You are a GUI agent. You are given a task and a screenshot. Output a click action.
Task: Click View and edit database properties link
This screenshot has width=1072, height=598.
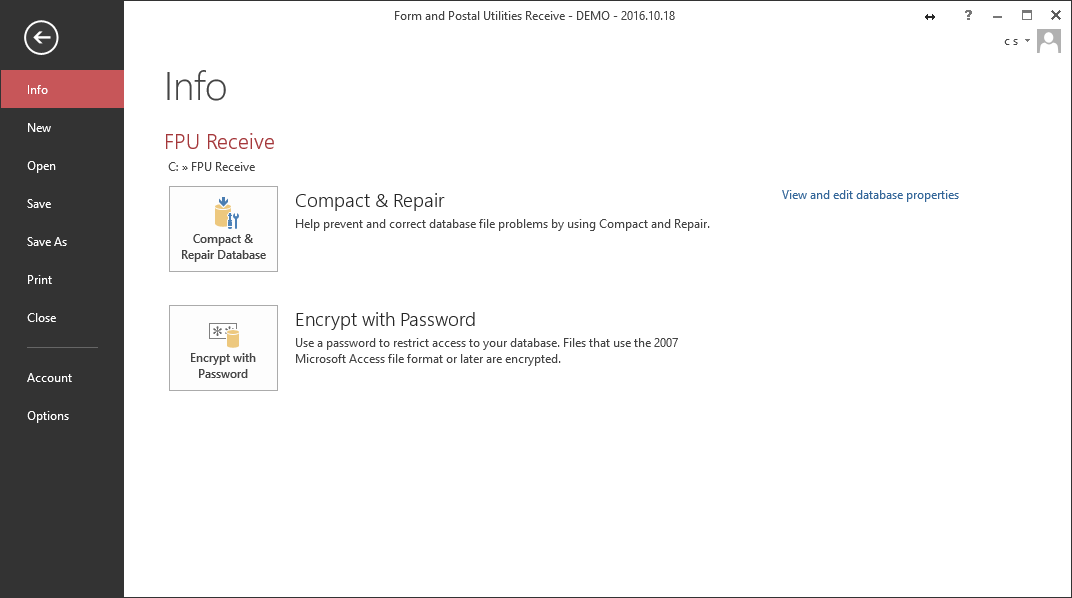pyautogui.click(x=870, y=195)
